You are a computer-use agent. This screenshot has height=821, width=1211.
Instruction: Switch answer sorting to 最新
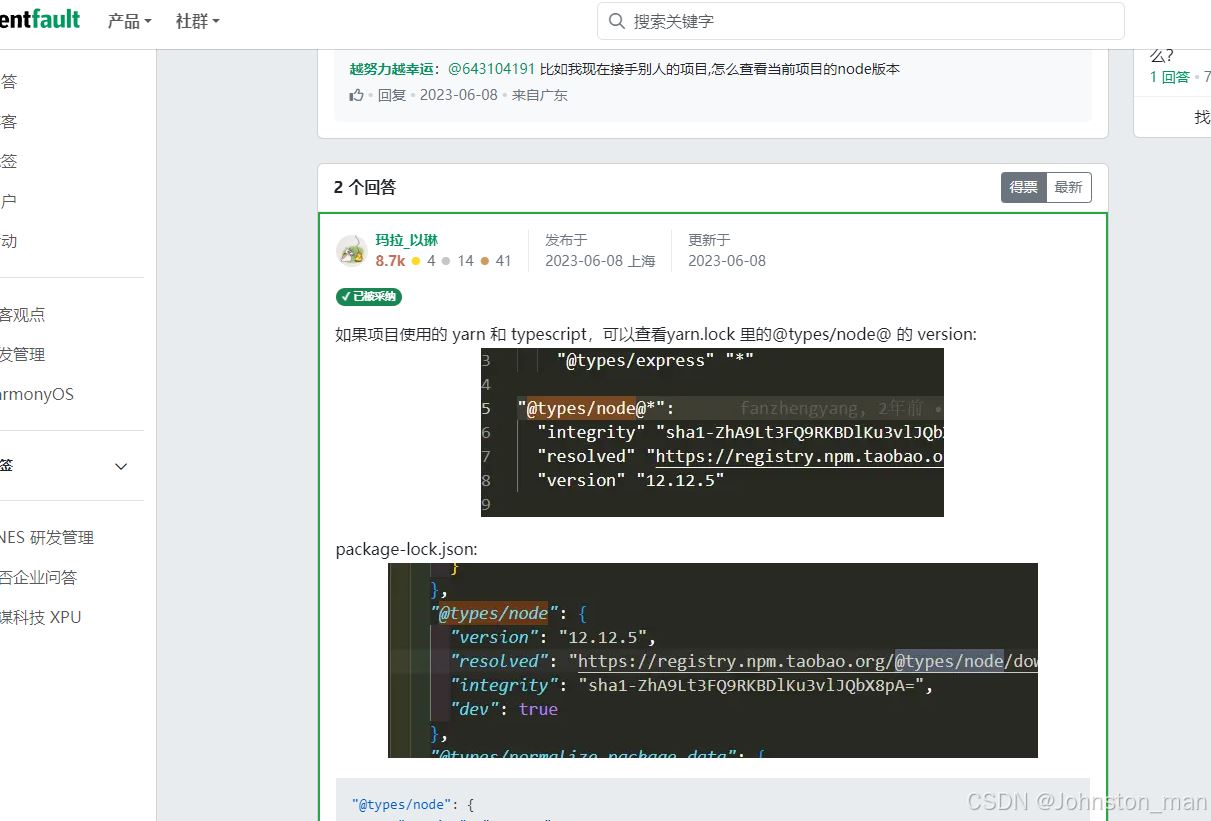[1068, 187]
